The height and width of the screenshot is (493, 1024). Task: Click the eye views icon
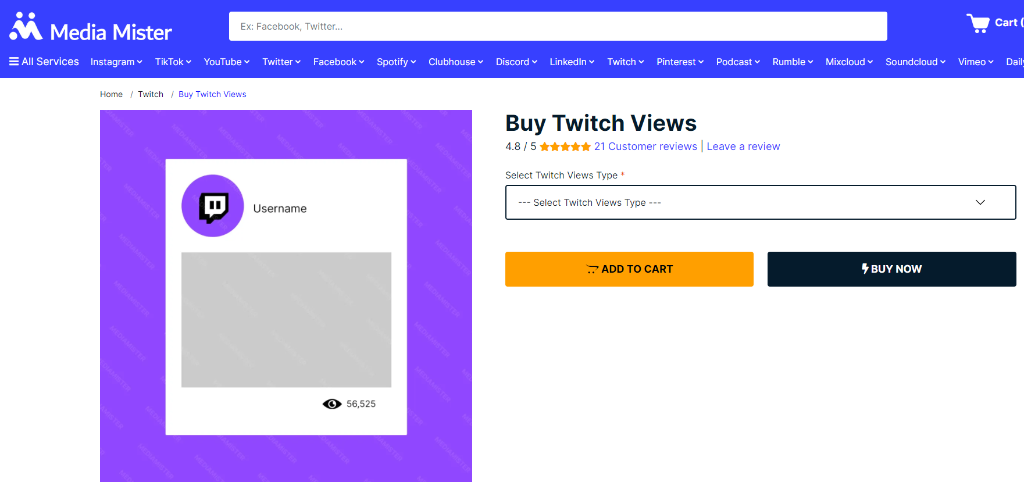tap(332, 404)
